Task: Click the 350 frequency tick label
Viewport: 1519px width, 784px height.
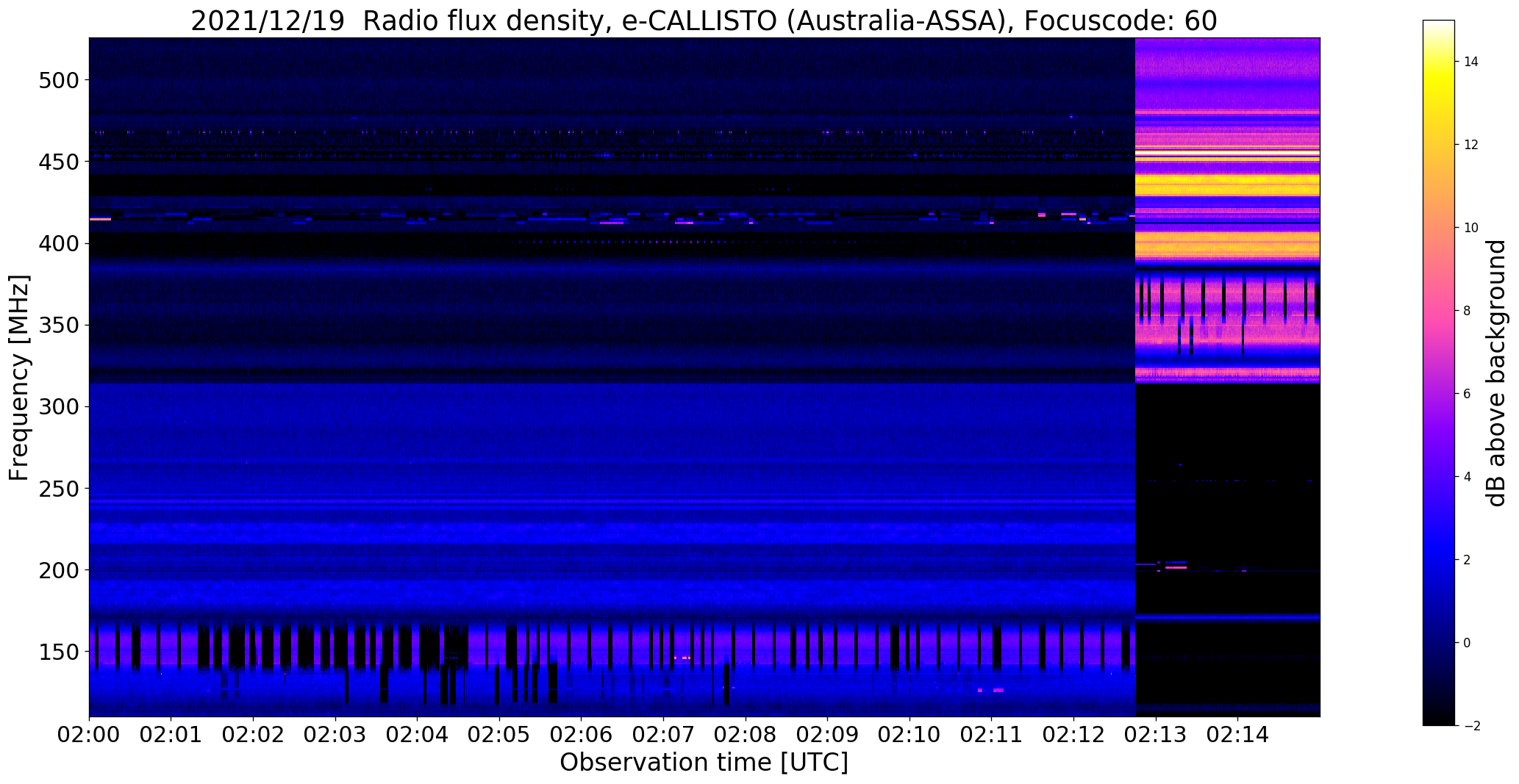Action: click(59, 325)
